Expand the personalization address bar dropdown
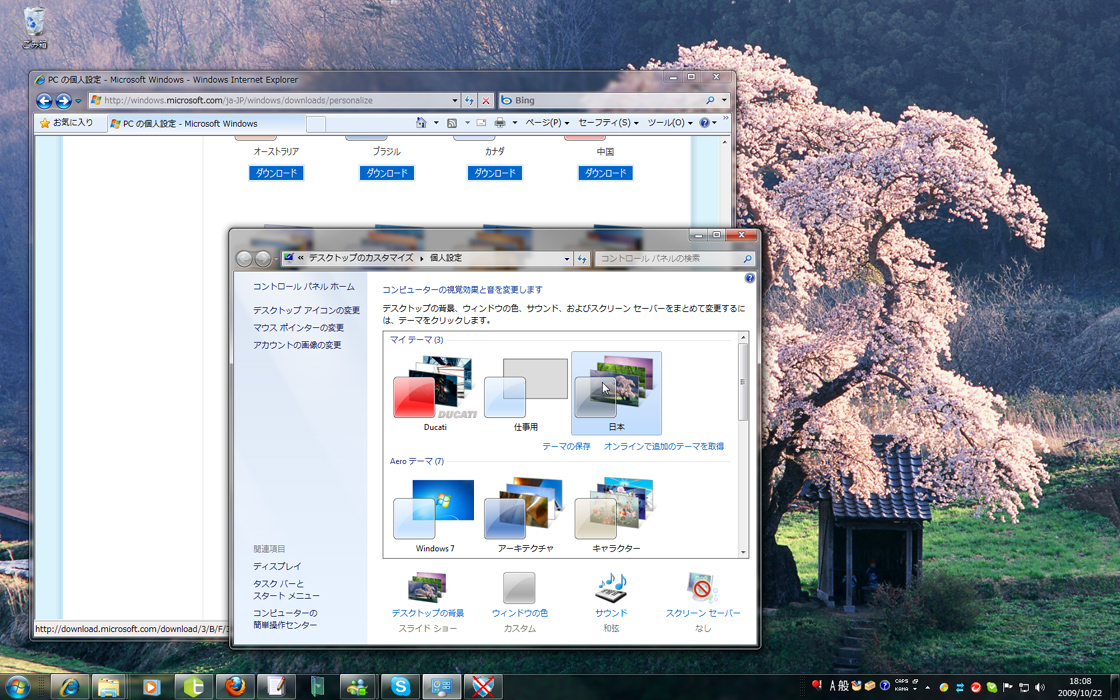This screenshot has width=1120, height=700. [x=566, y=259]
